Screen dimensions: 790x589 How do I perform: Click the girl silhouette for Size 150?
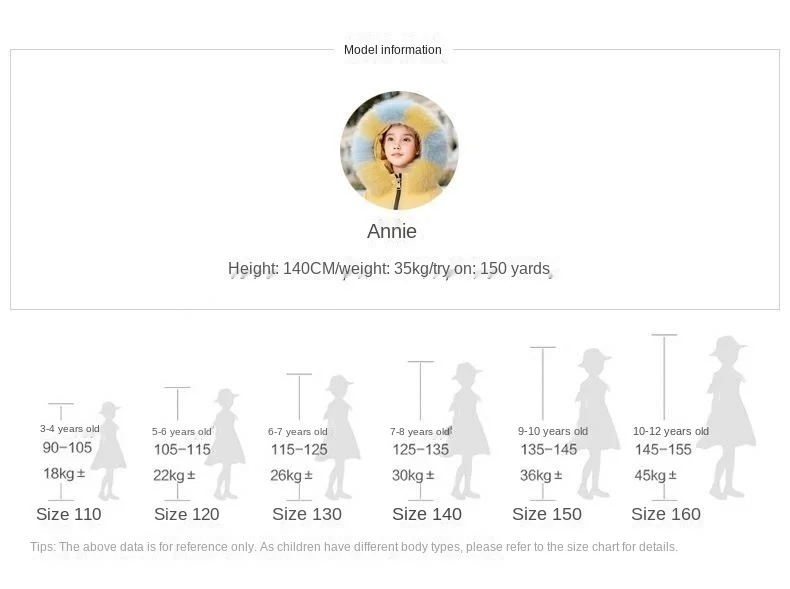coord(594,424)
